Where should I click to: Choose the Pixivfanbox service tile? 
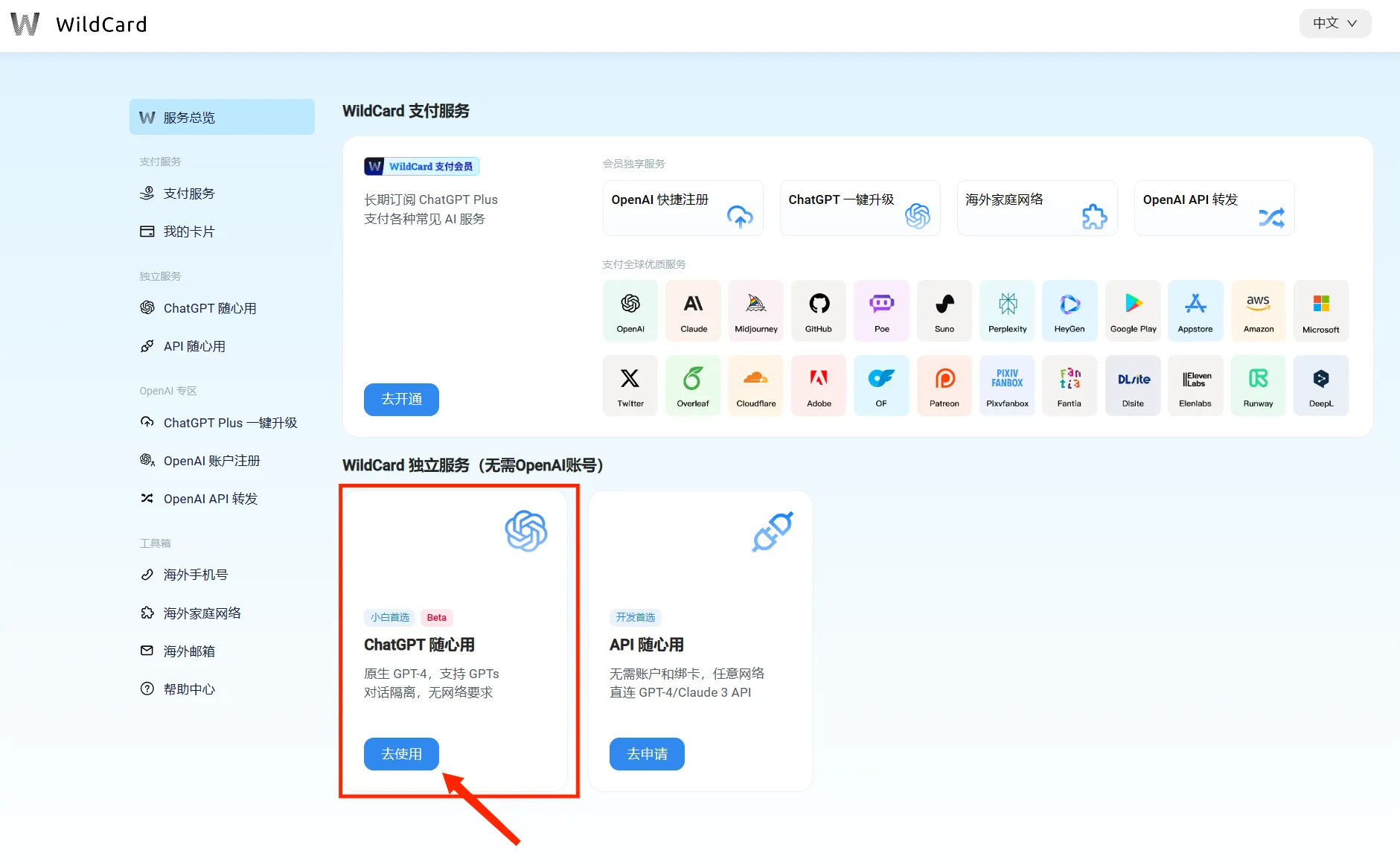click(1008, 385)
